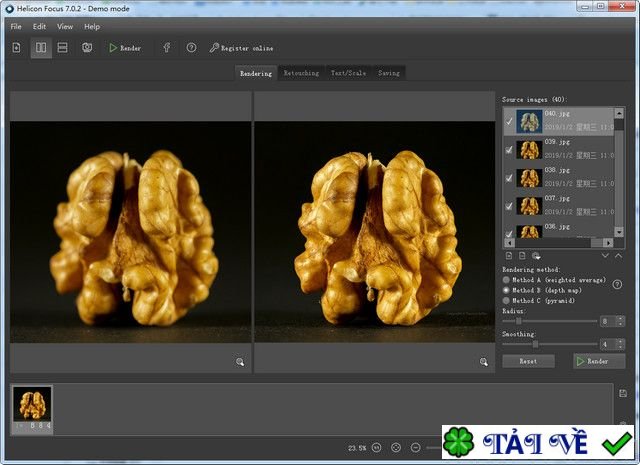Open the camera capture tool in toolbar
This screenshot has width=640, height=465.
click(x=87, y=48)
